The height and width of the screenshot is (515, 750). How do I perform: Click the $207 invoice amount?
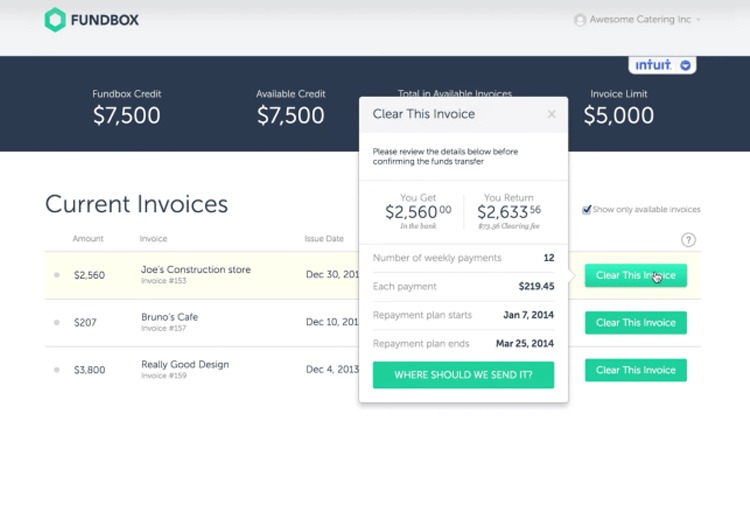[85, 323]
